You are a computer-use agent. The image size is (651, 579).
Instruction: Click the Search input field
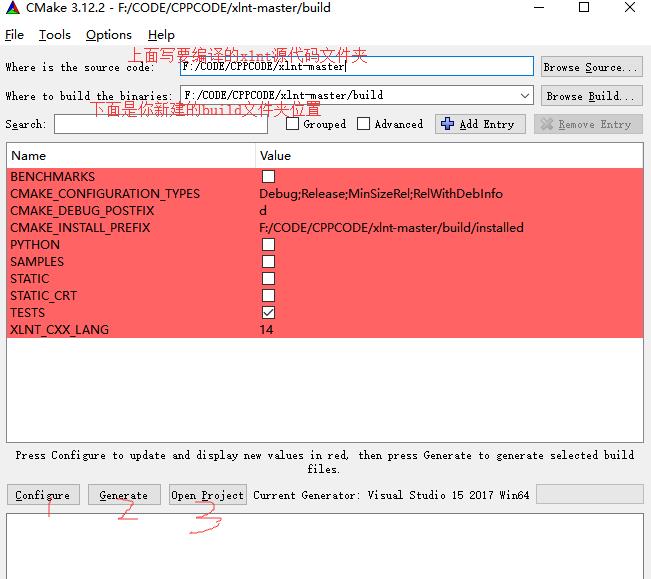pos(161,124)
